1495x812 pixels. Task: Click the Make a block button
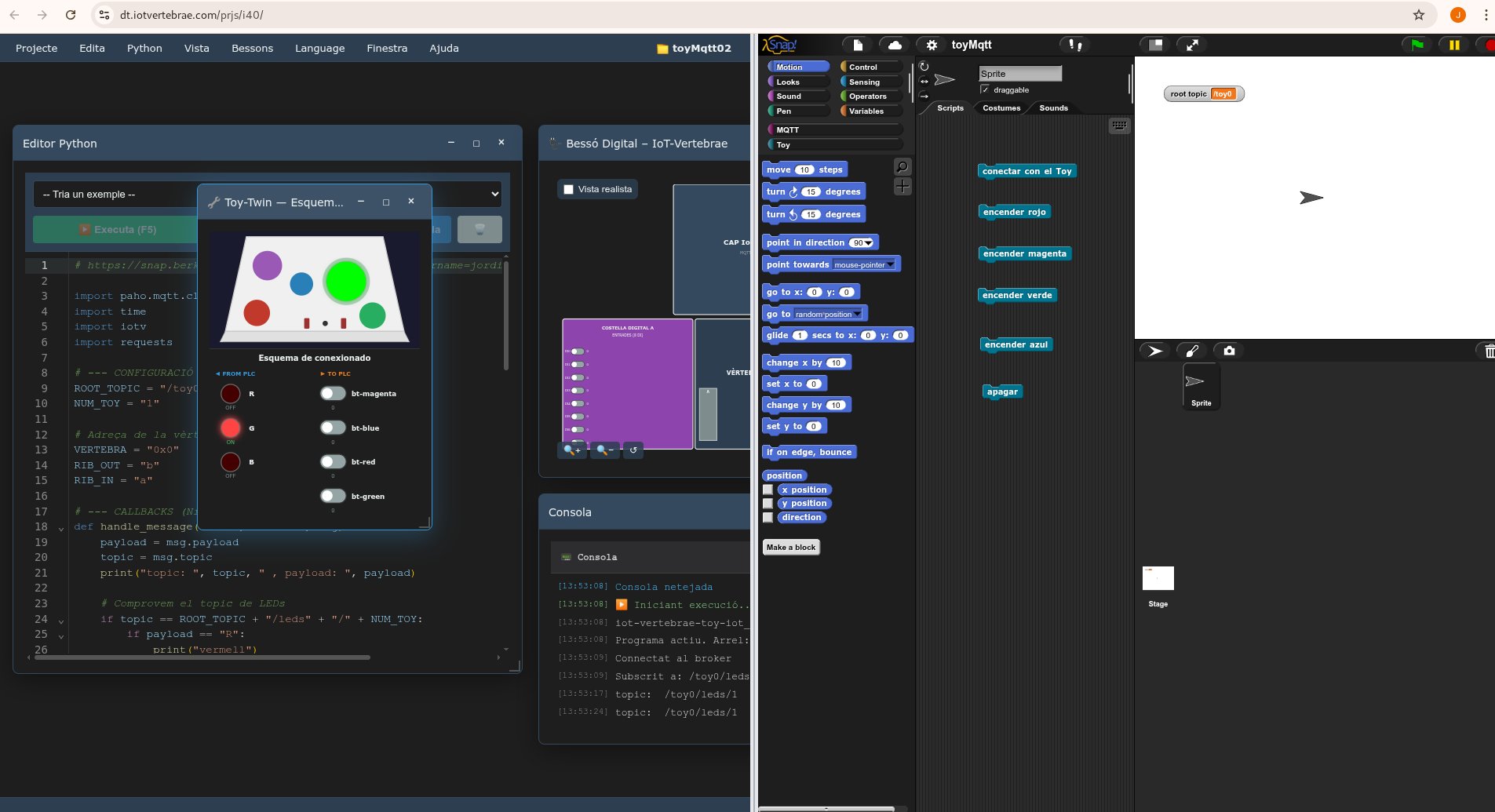pyautogui.click(x=791, y=547)
